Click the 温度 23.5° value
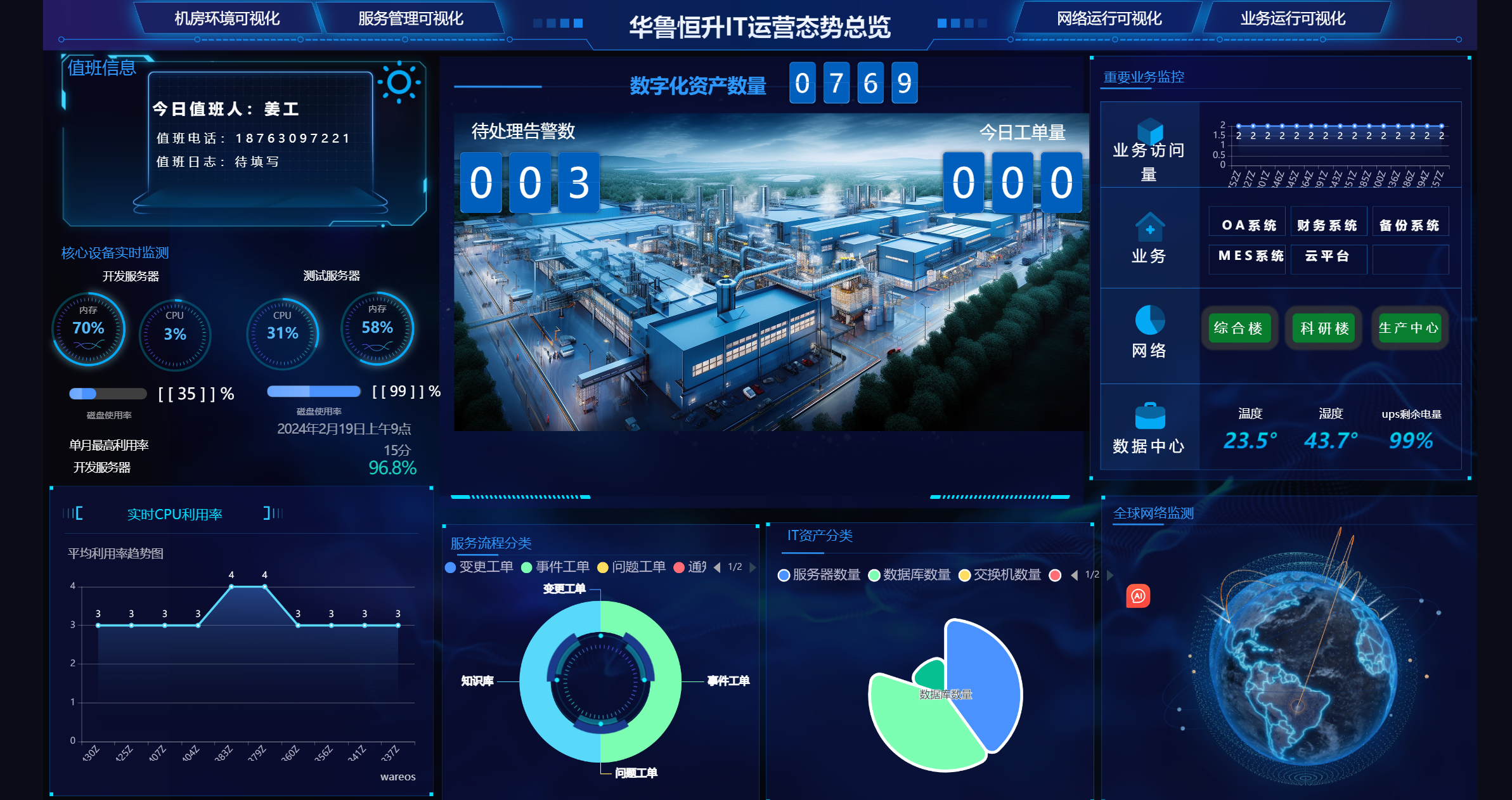 point(1250,440)
